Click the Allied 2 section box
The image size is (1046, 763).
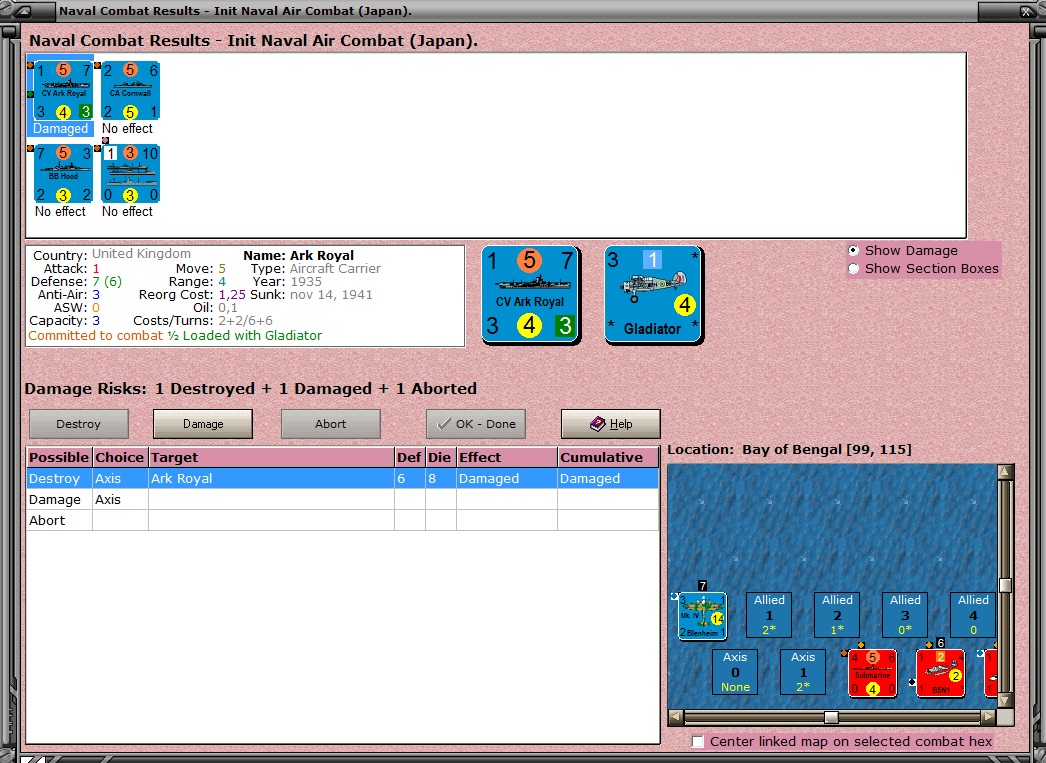(837, 615)
